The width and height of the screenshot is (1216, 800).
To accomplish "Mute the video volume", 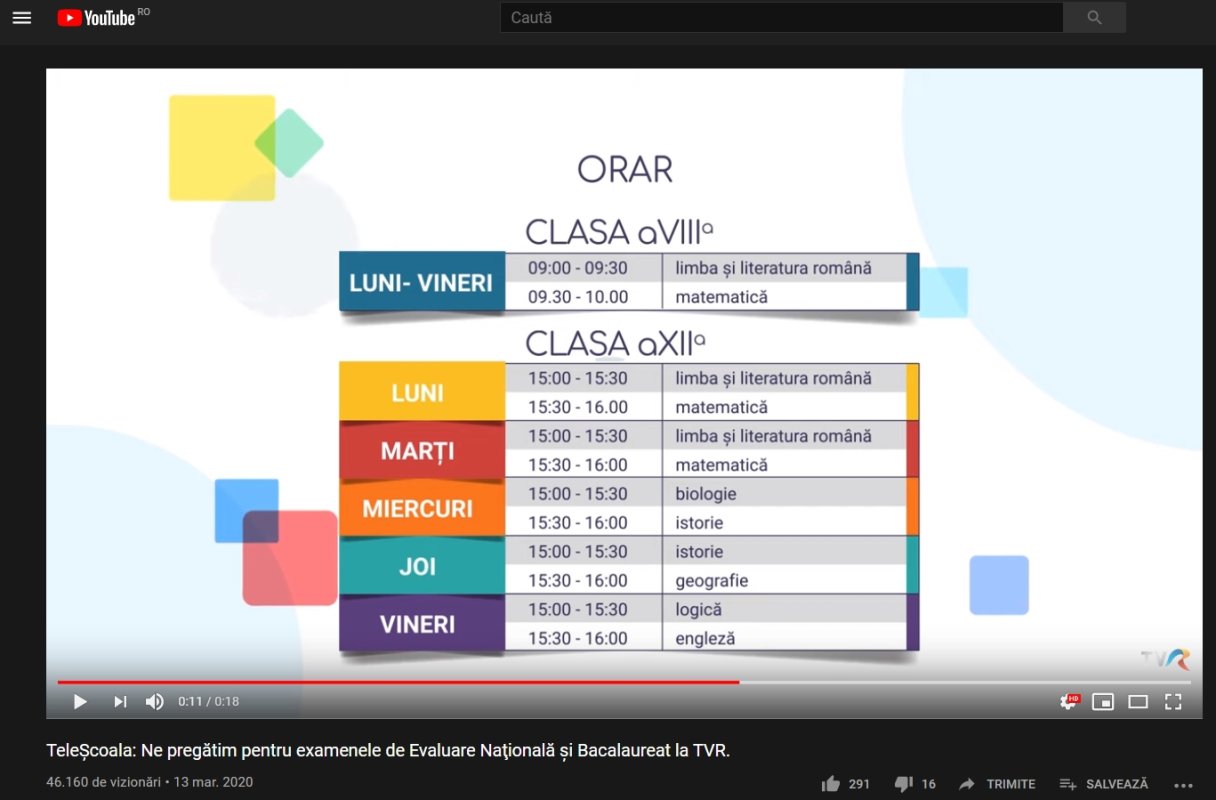I will click(155, 701).
